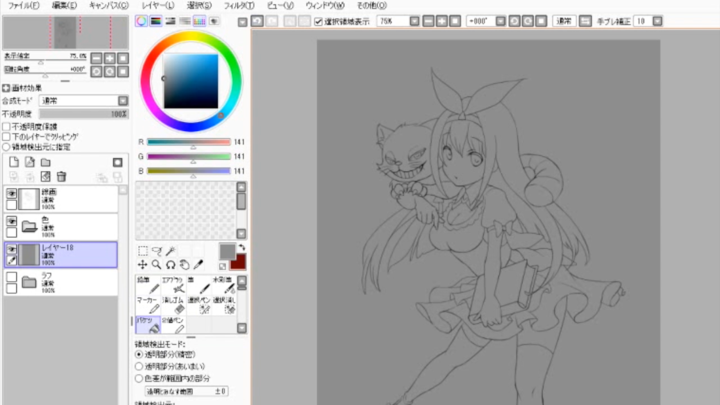Clear the layer contents
Screen dimensions: 720x405
pyautogui.click(x=45, y=176)
